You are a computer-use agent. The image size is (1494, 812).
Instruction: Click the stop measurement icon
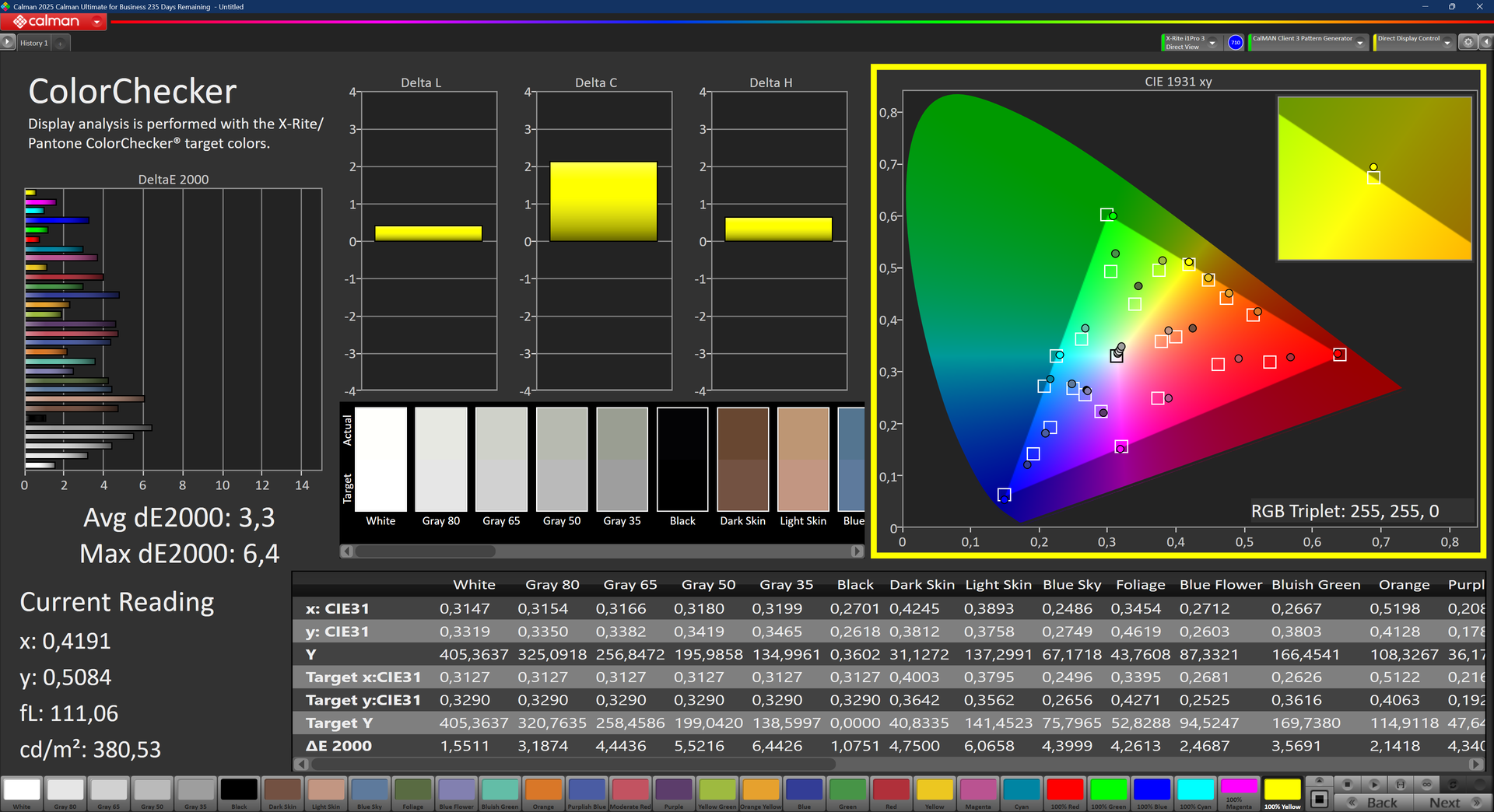1348,784
